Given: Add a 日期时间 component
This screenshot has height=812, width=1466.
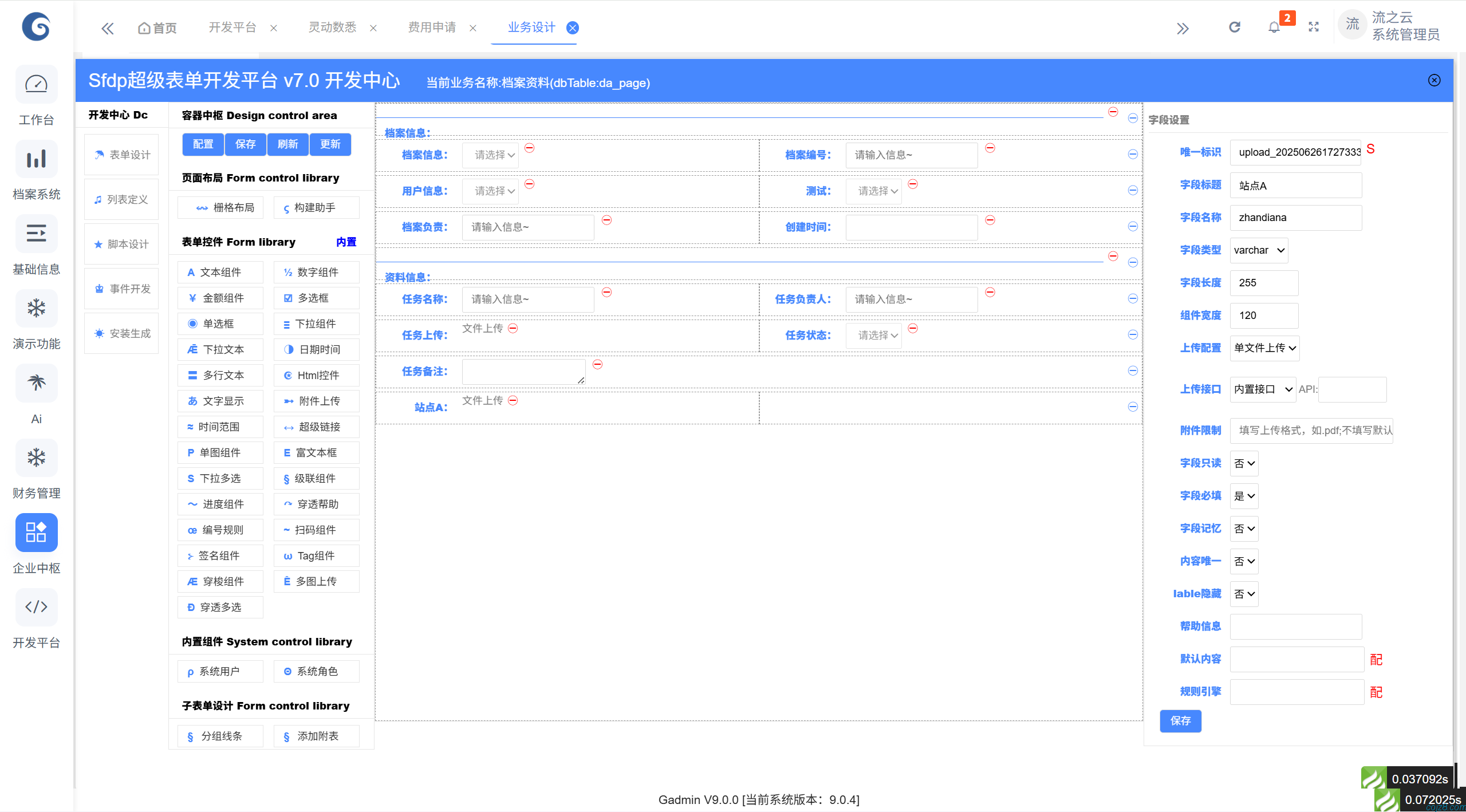Looking at the screenshot, I should (x=316, y=349).
